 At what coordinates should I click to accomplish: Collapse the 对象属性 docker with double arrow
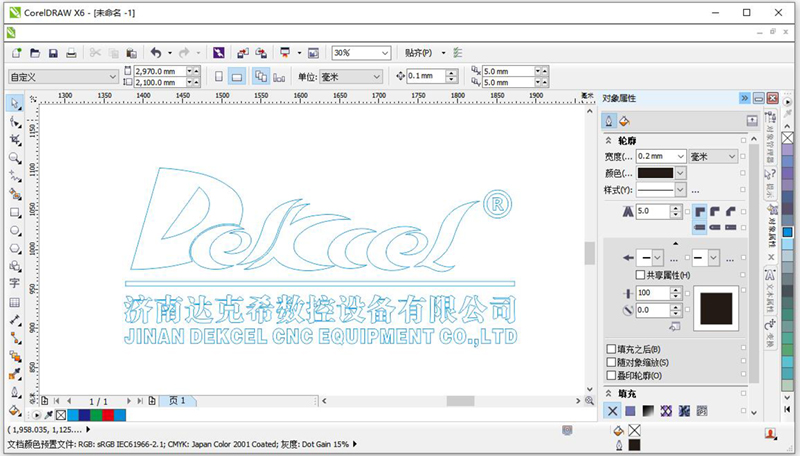coord(744,98)
